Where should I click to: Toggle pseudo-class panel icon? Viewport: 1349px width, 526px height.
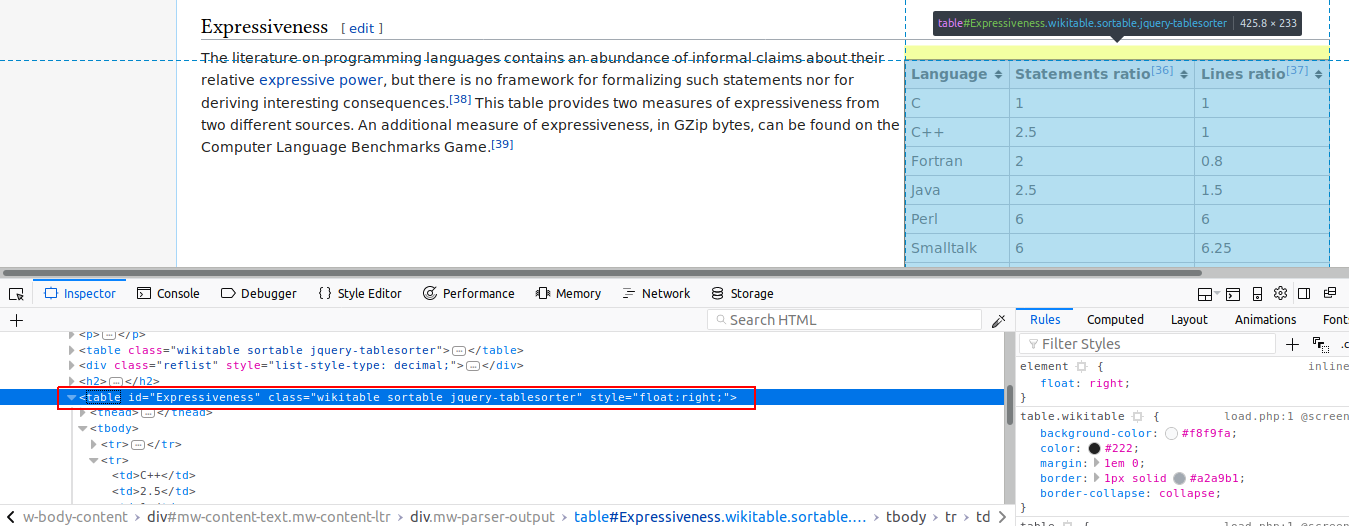(x=1320, y=344)
